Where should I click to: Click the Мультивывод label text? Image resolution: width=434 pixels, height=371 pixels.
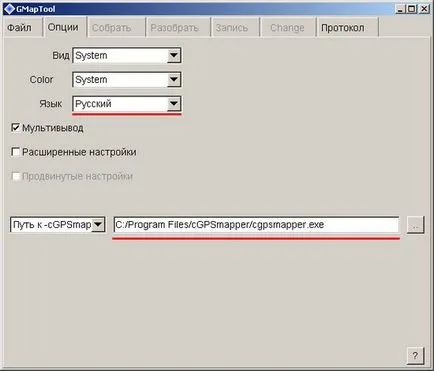tap(53, 128)
